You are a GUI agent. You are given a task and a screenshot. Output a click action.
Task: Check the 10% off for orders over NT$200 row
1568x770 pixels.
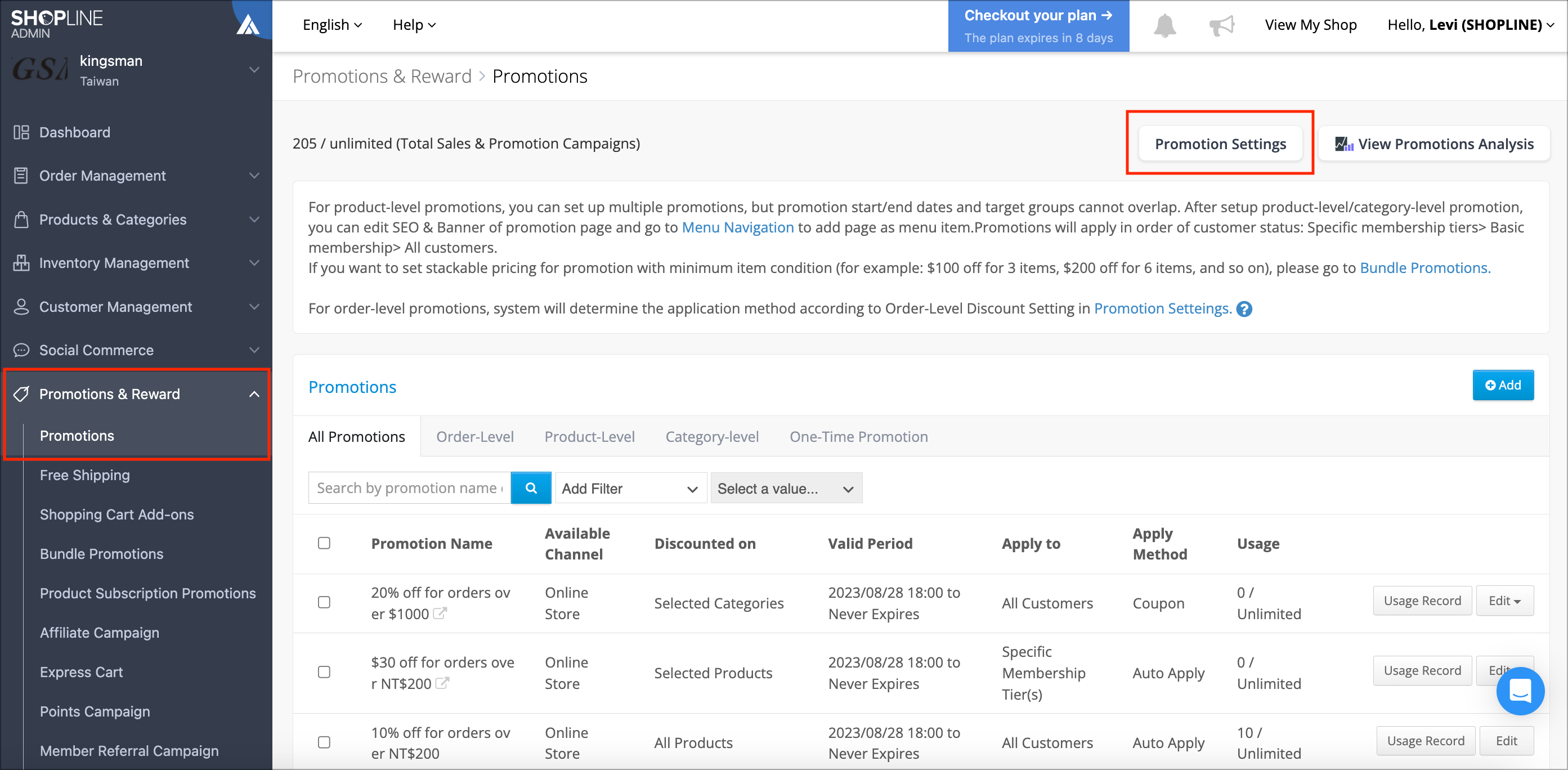(x=324, y=742)
